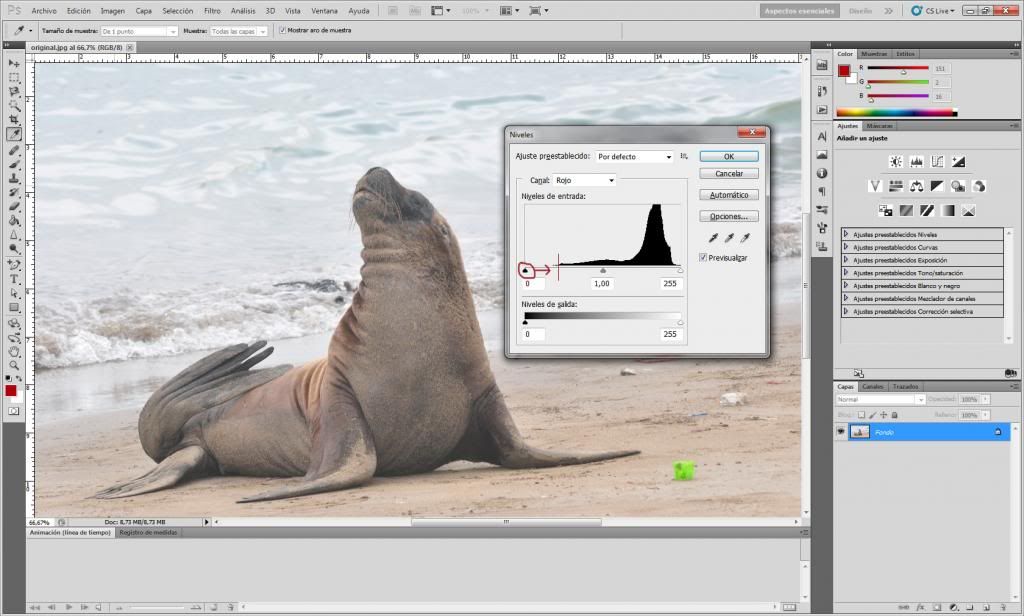1024x616 pixels.
Task: Add an Invert adjustment
Action: tap(886, 210)
